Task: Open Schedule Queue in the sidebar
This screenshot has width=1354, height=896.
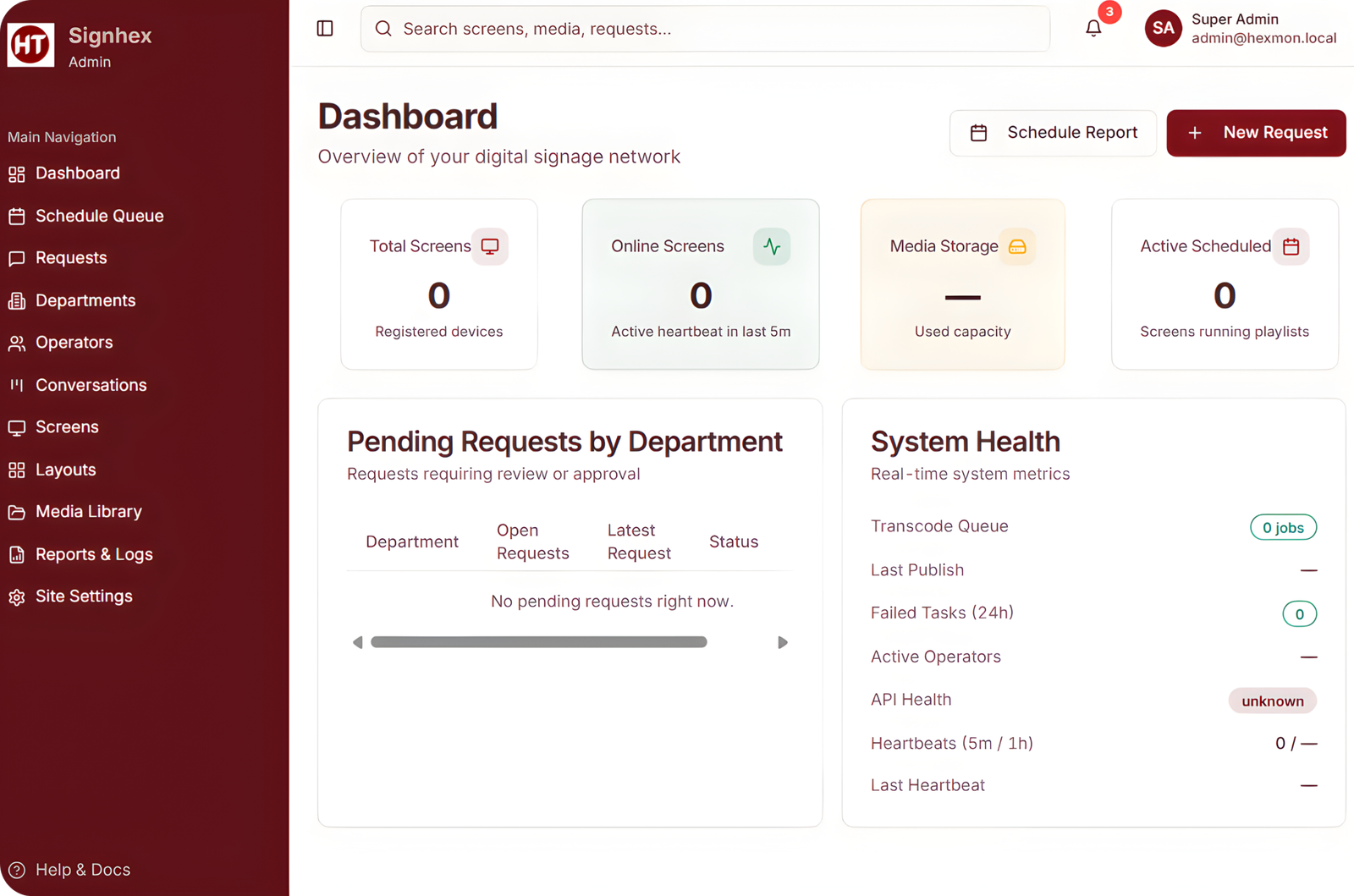Action: (99, 216)
